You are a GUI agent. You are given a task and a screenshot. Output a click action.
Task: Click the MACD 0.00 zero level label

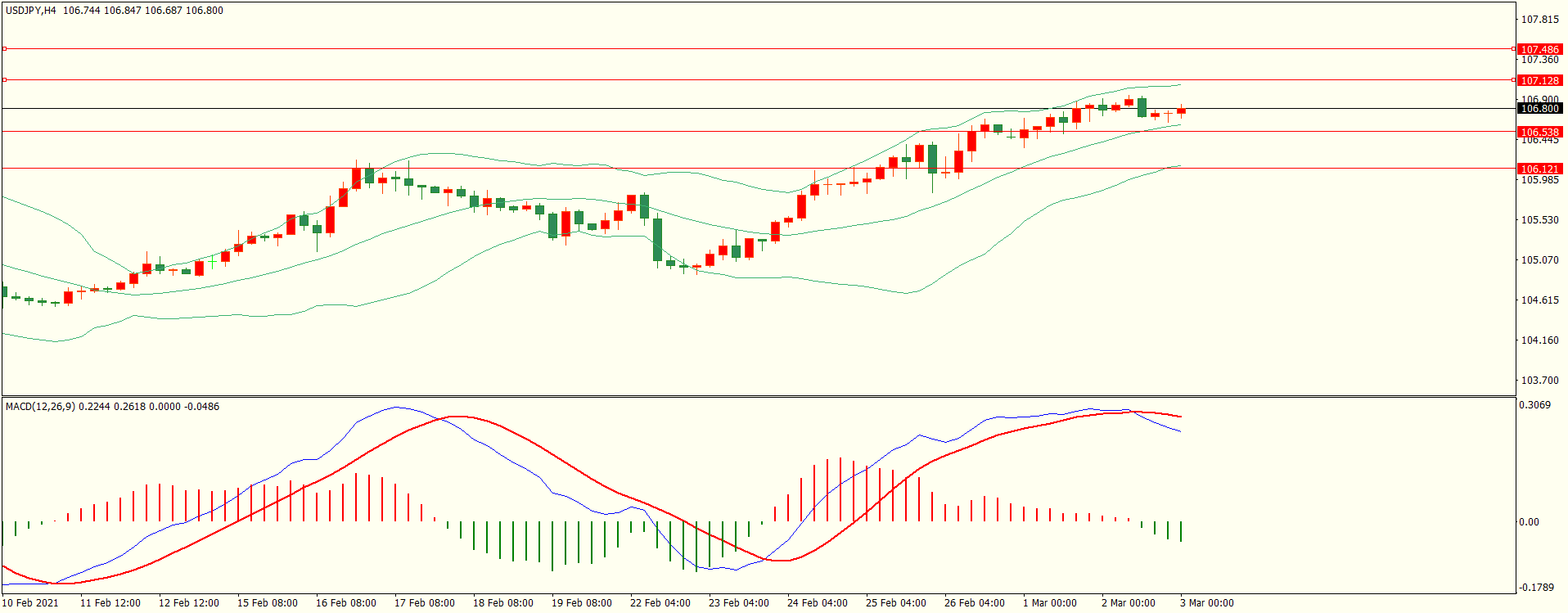pyautogui.click(x=1529, y=522)
